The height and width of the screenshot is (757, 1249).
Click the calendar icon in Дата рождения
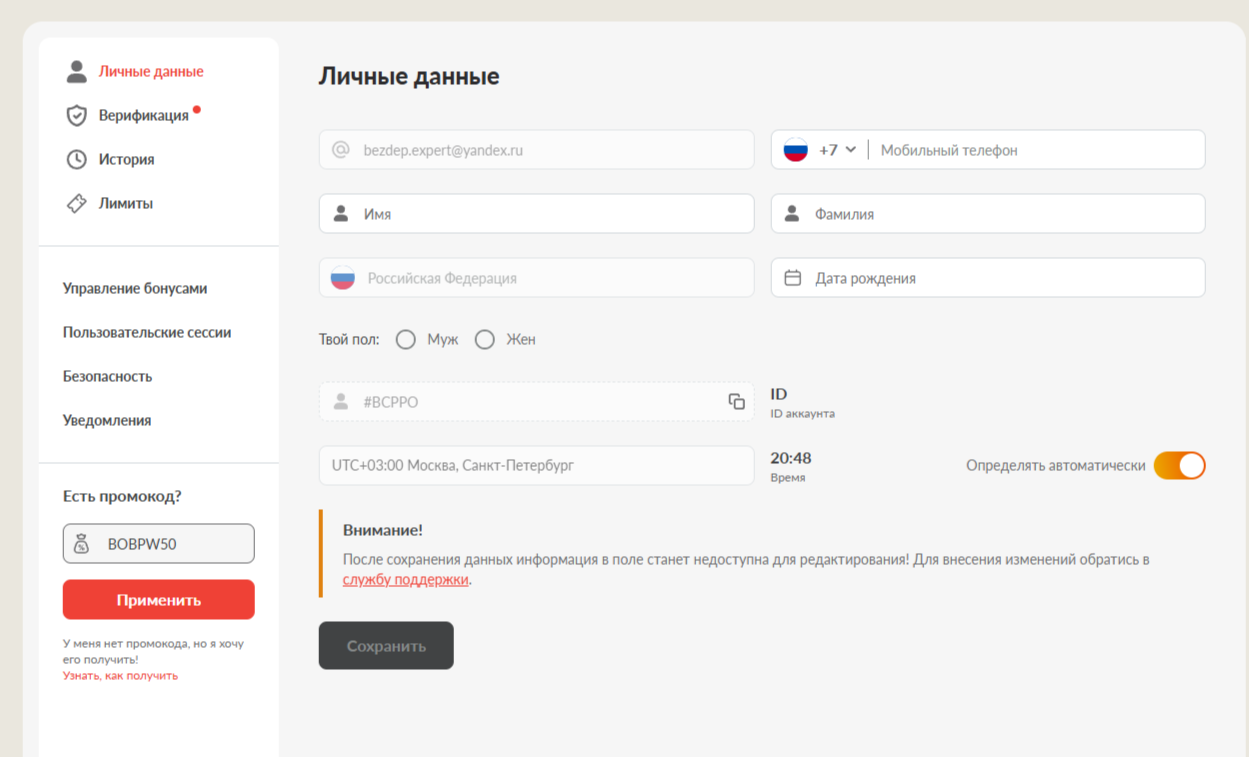point(792,278)
